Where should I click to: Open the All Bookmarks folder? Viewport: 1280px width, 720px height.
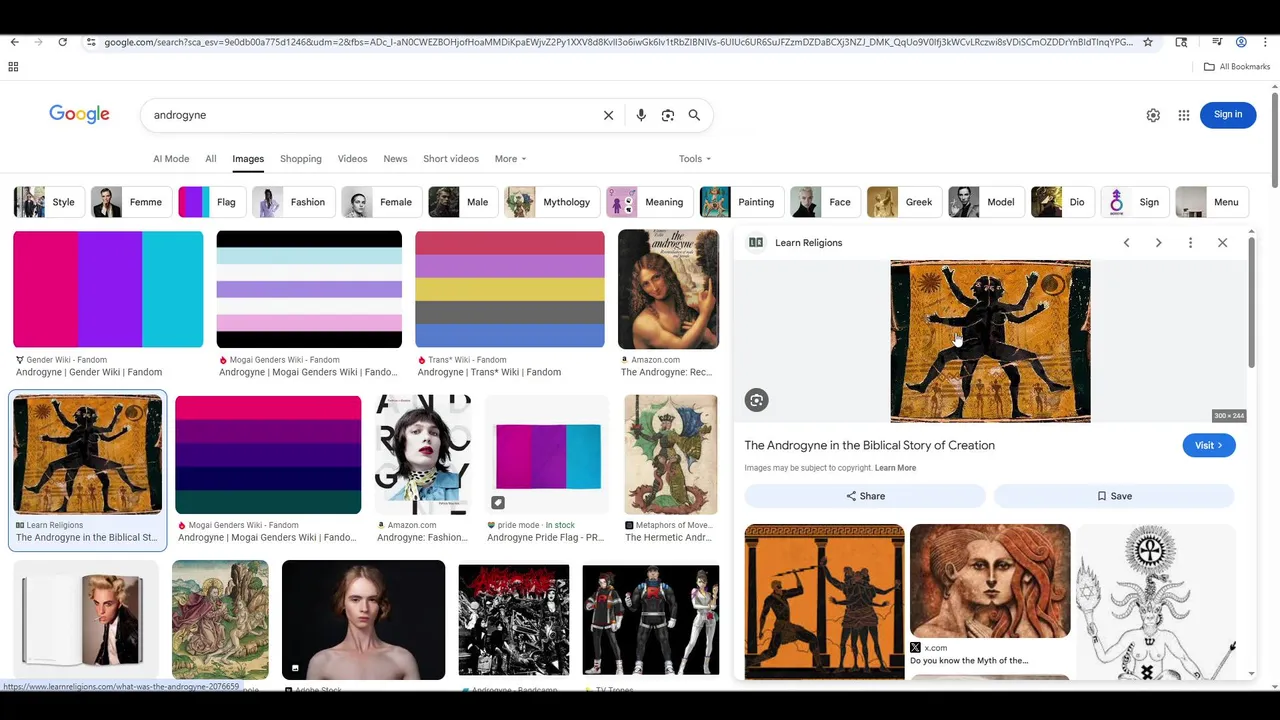1237,67
